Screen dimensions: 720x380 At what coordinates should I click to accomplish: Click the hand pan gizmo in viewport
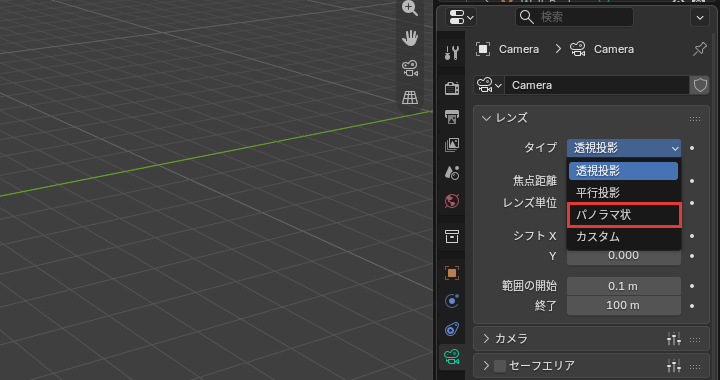pos(410,38)
